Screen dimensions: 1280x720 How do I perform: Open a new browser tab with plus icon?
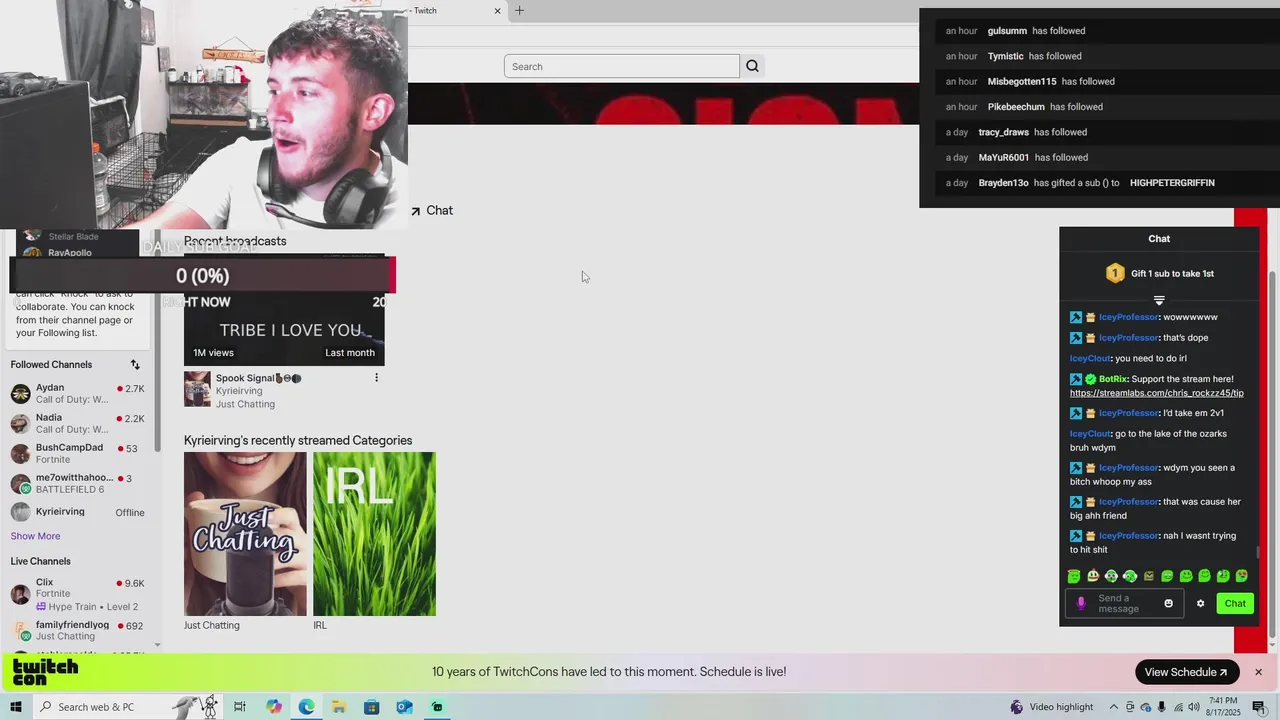tap(519, 10)
